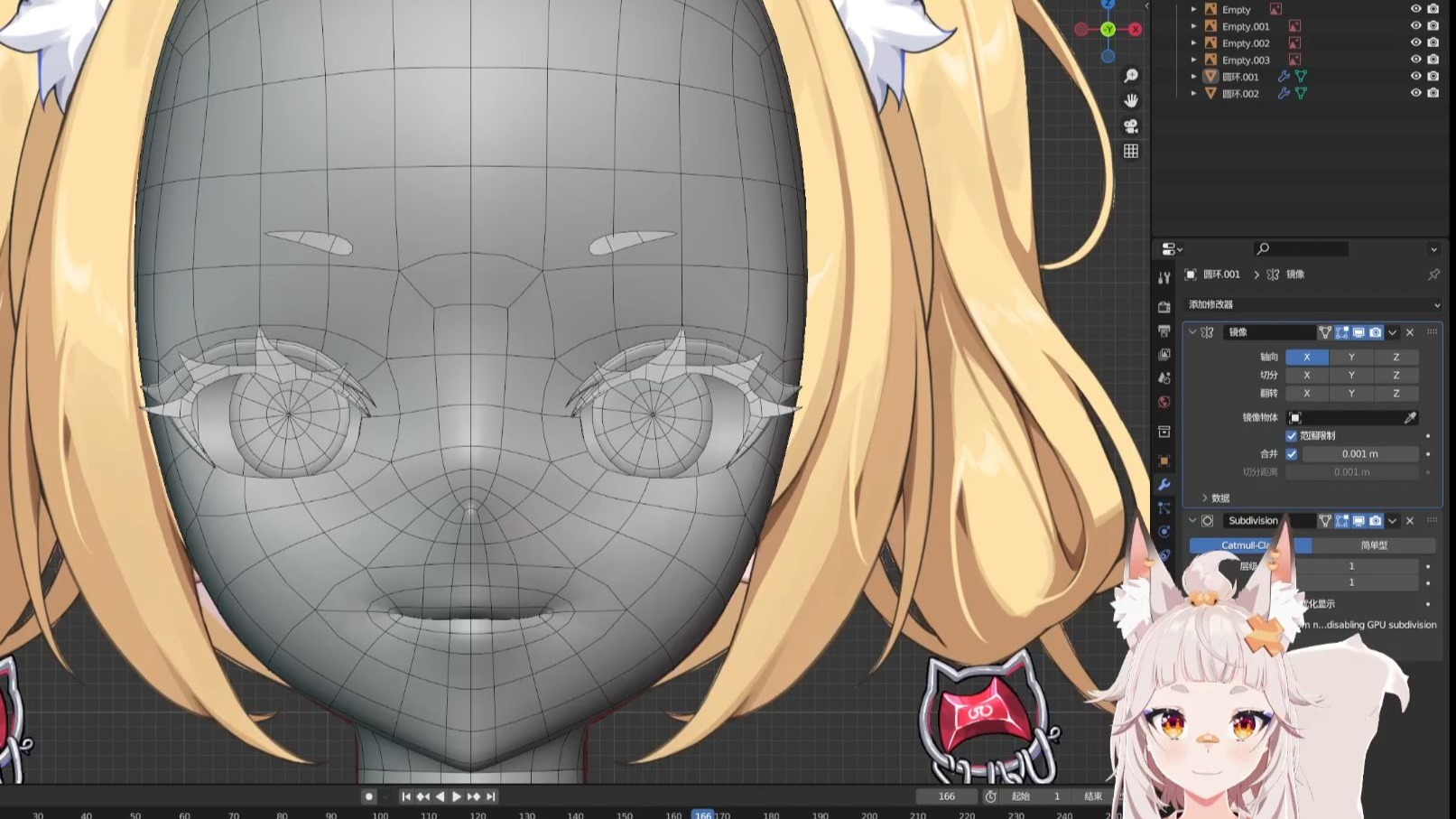Open the Subdivision modifier extras dropdown arrow

click(x=1393, y=521)
